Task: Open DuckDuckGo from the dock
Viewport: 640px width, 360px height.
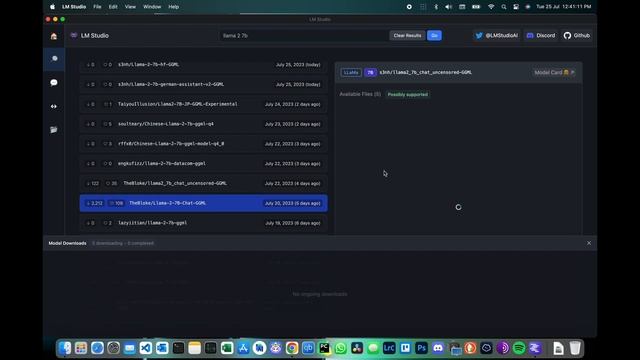Action: (470, 348)
